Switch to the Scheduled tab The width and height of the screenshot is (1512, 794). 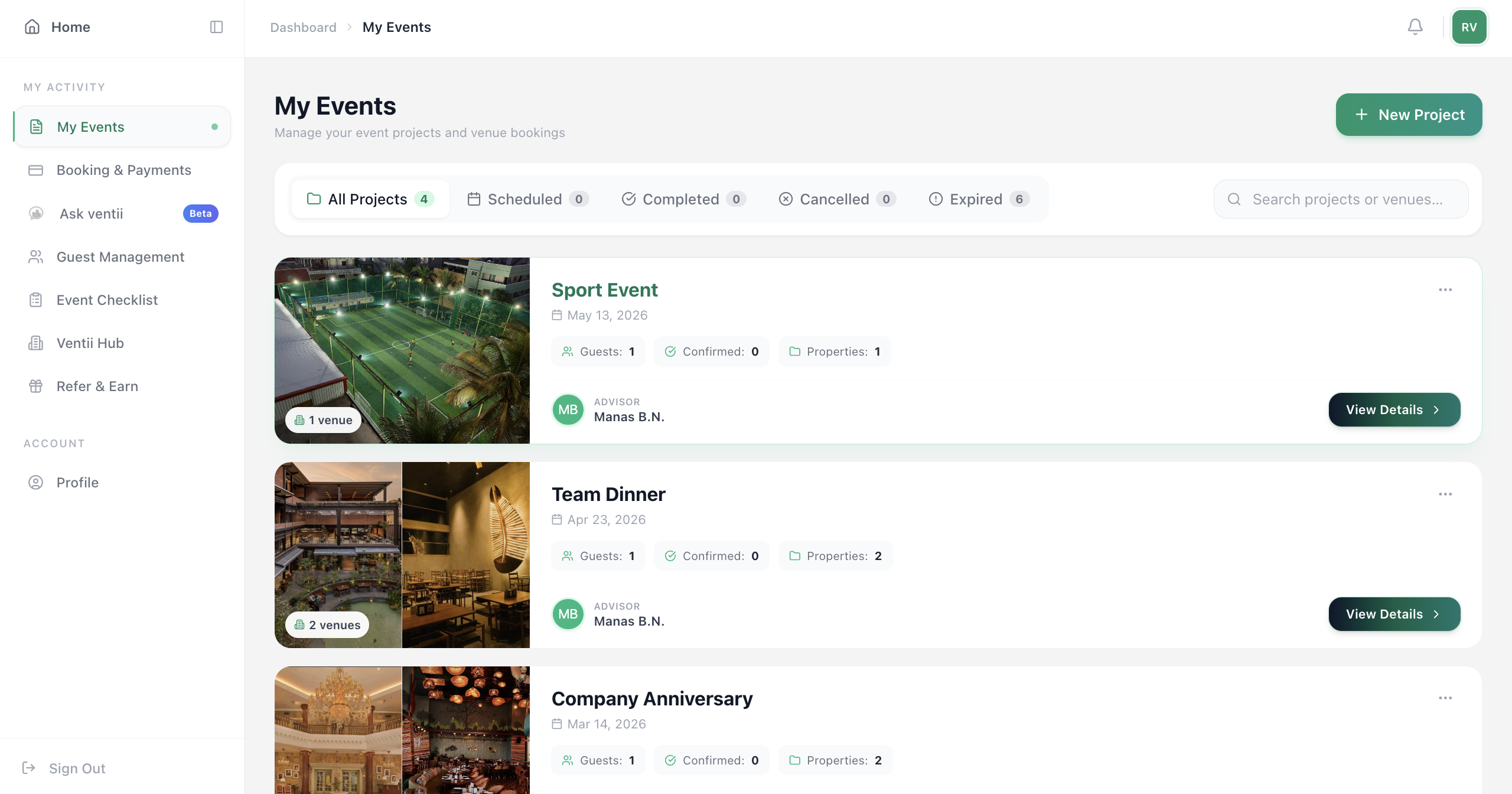coord(527,199)
